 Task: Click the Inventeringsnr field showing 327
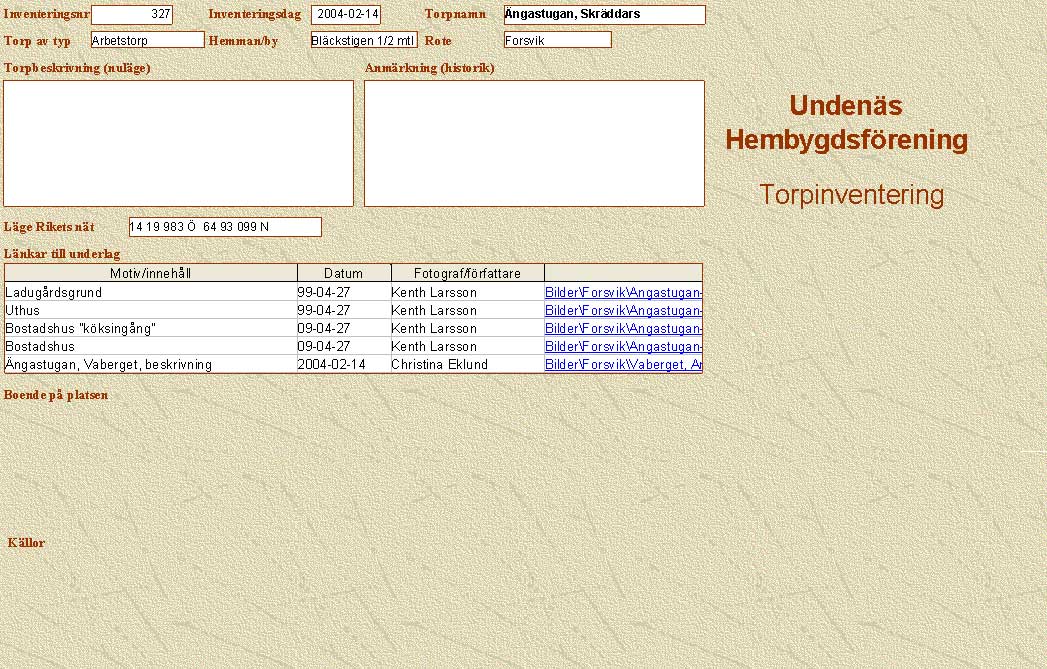(x=131, y=14)
